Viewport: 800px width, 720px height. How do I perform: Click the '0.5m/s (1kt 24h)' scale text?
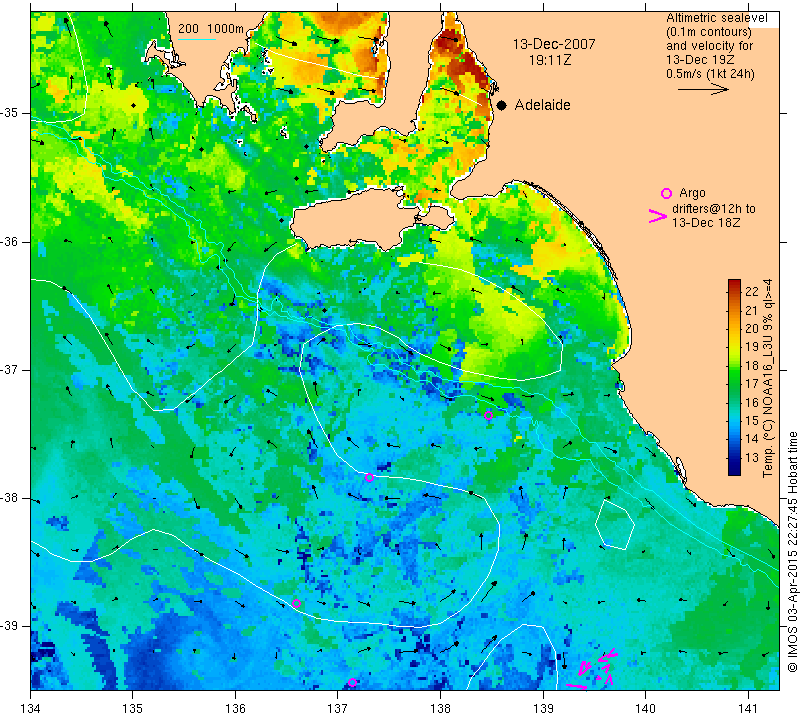[x=710, y=74]
